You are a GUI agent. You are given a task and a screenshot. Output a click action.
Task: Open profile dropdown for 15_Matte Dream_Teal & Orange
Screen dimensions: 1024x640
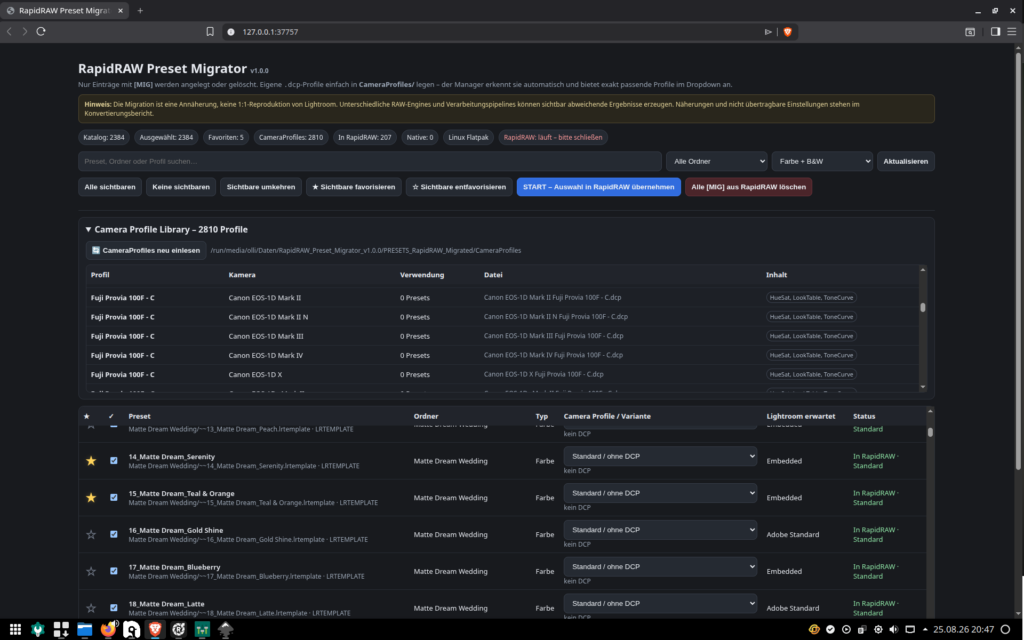[660, 493]
